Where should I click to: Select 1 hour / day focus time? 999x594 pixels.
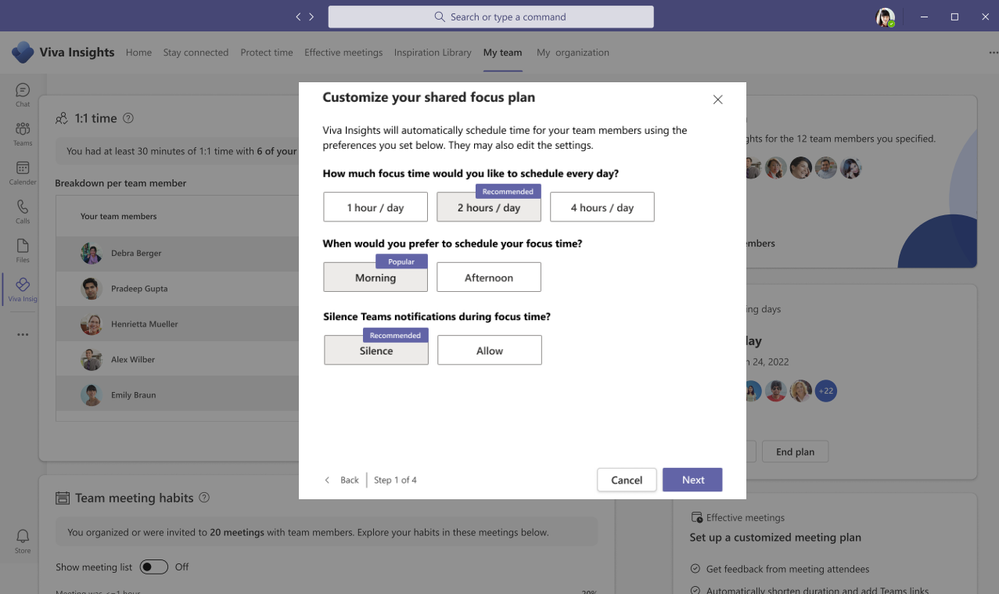click(375, 207)
